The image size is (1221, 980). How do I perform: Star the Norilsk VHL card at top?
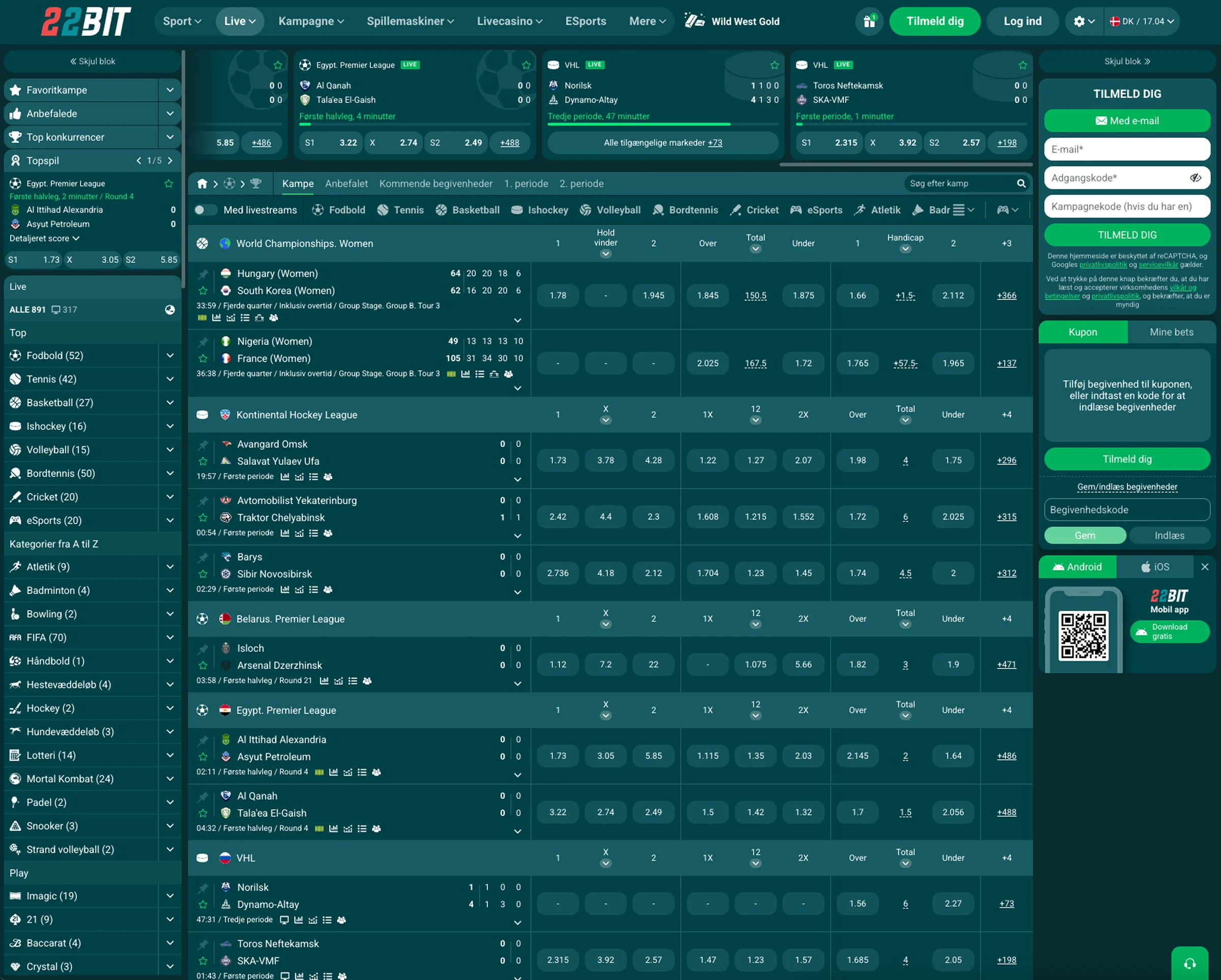774,65
